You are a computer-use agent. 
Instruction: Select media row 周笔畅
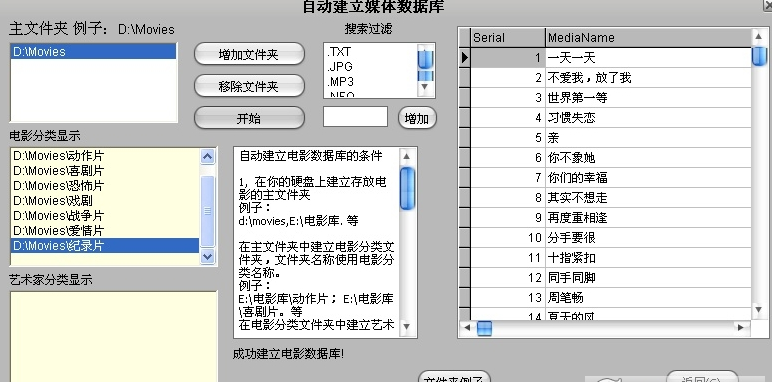click(648, 298)
